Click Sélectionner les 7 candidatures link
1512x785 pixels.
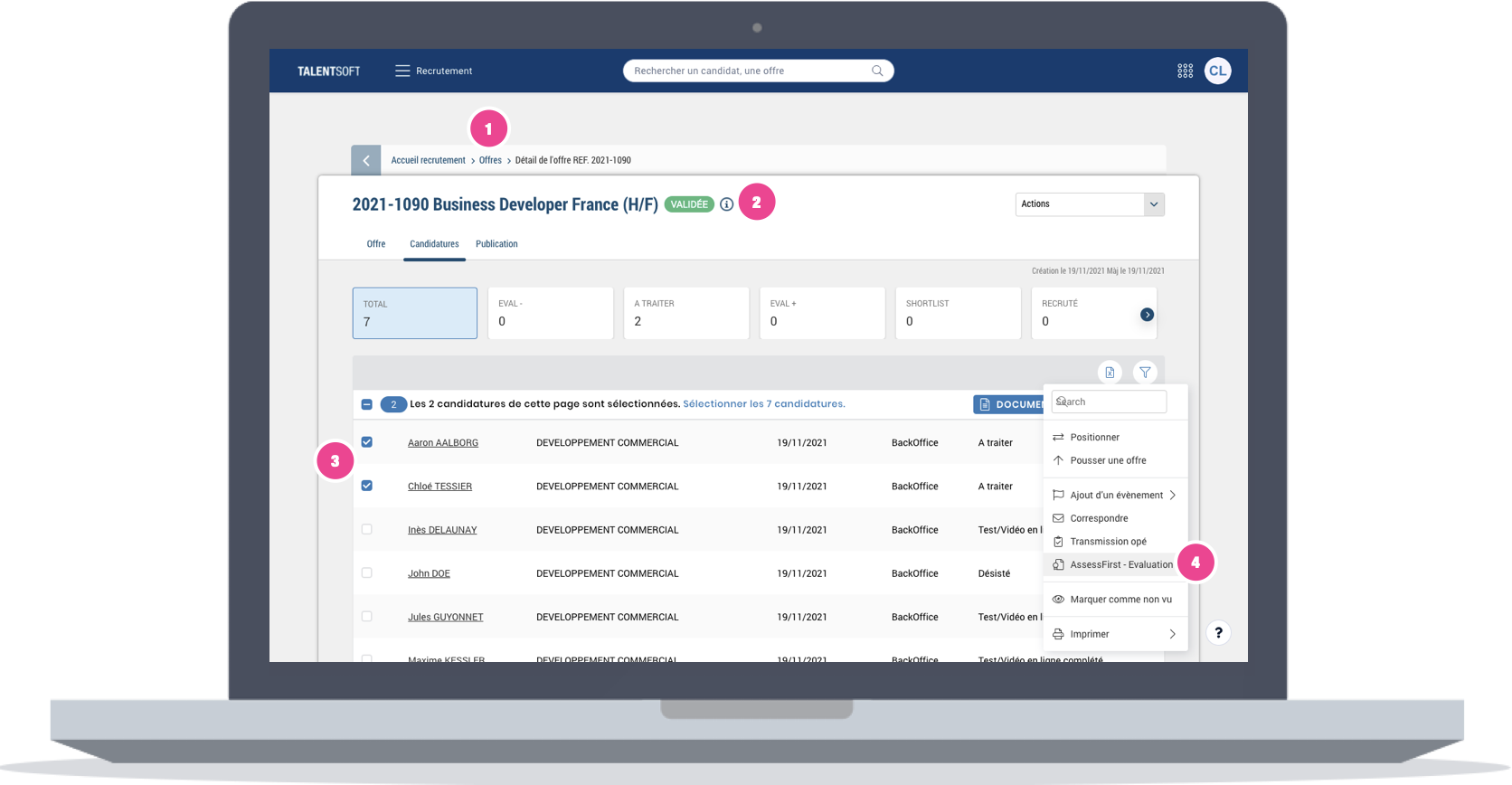pyautogui.click(x=763, y=404)
